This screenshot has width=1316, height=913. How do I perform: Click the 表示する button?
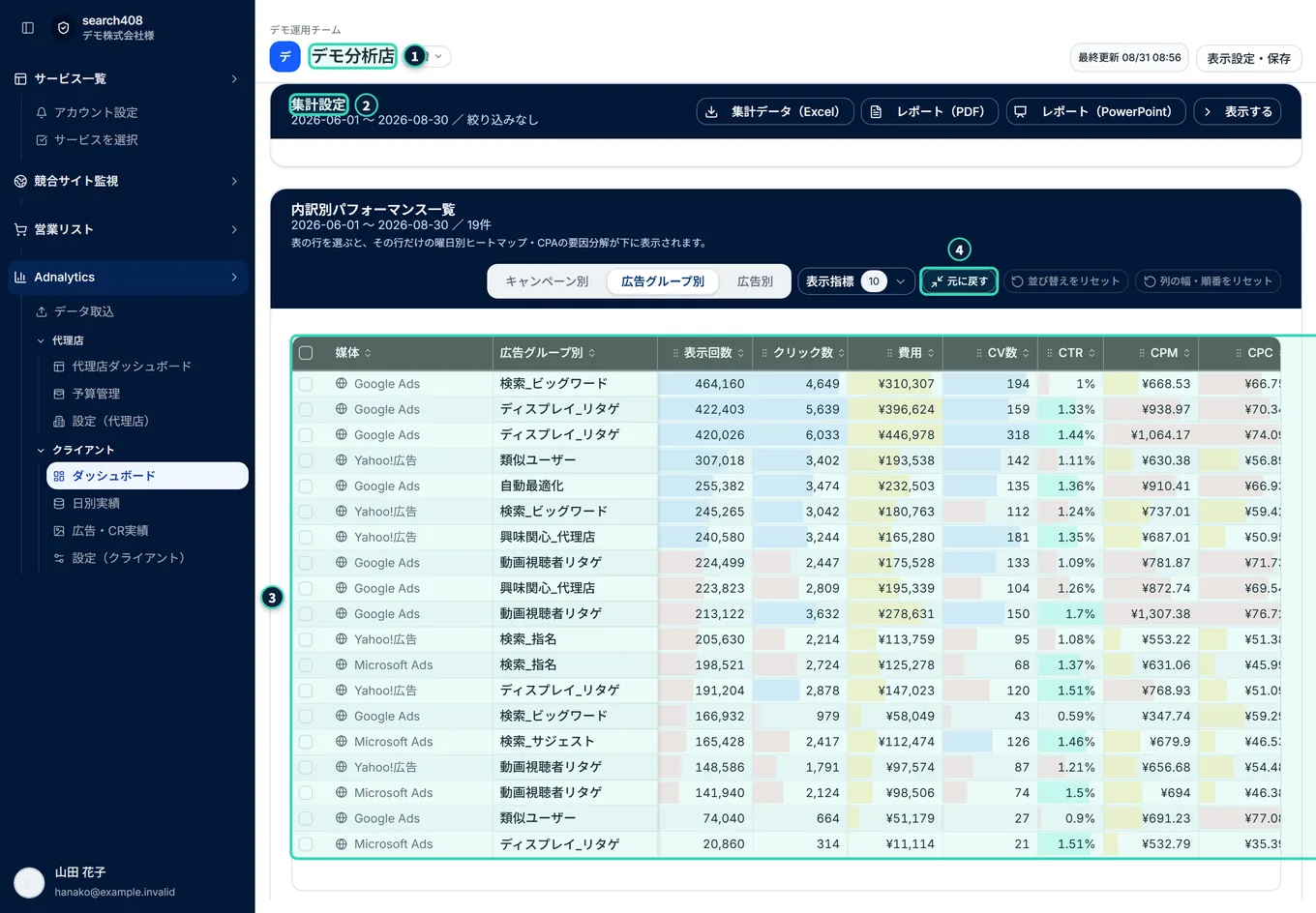coord(1238,112)
